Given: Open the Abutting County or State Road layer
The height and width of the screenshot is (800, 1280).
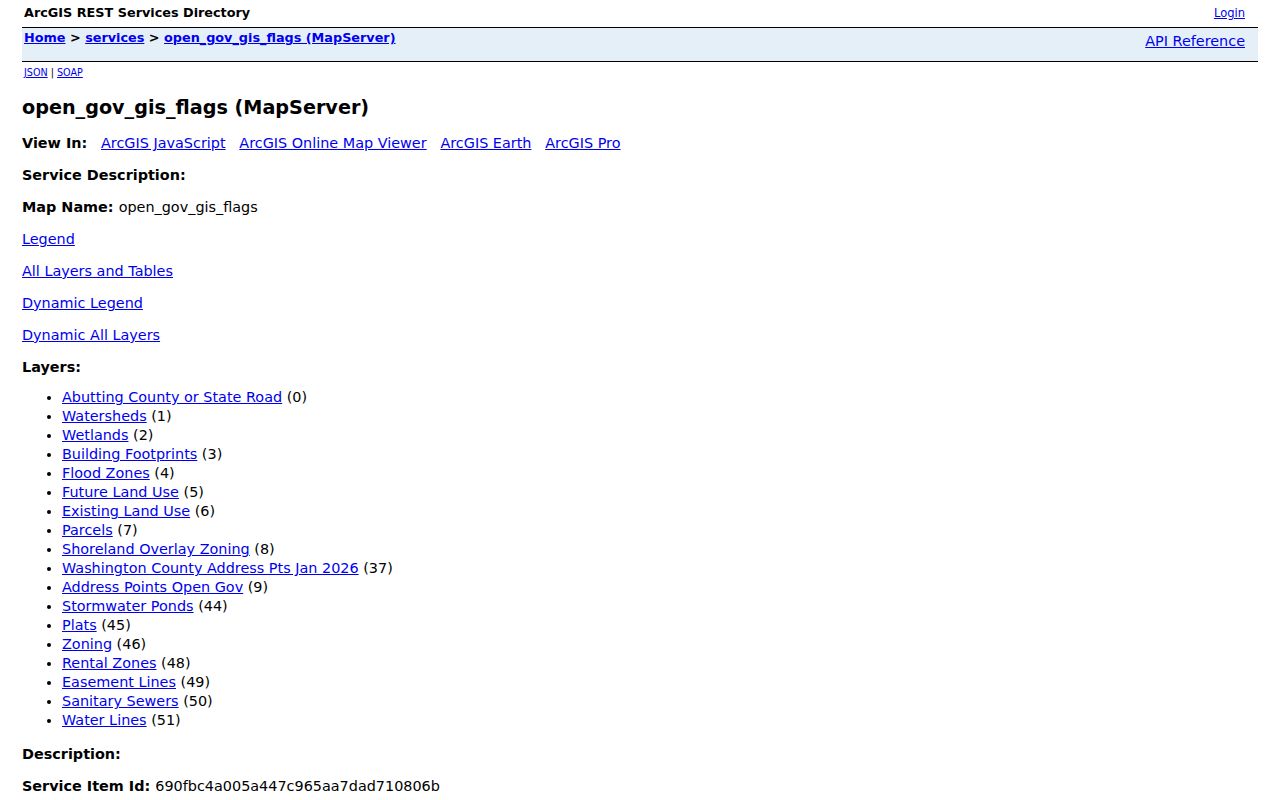Looking at the screenshot, I should pyautogui.click(x=172, y=397).
